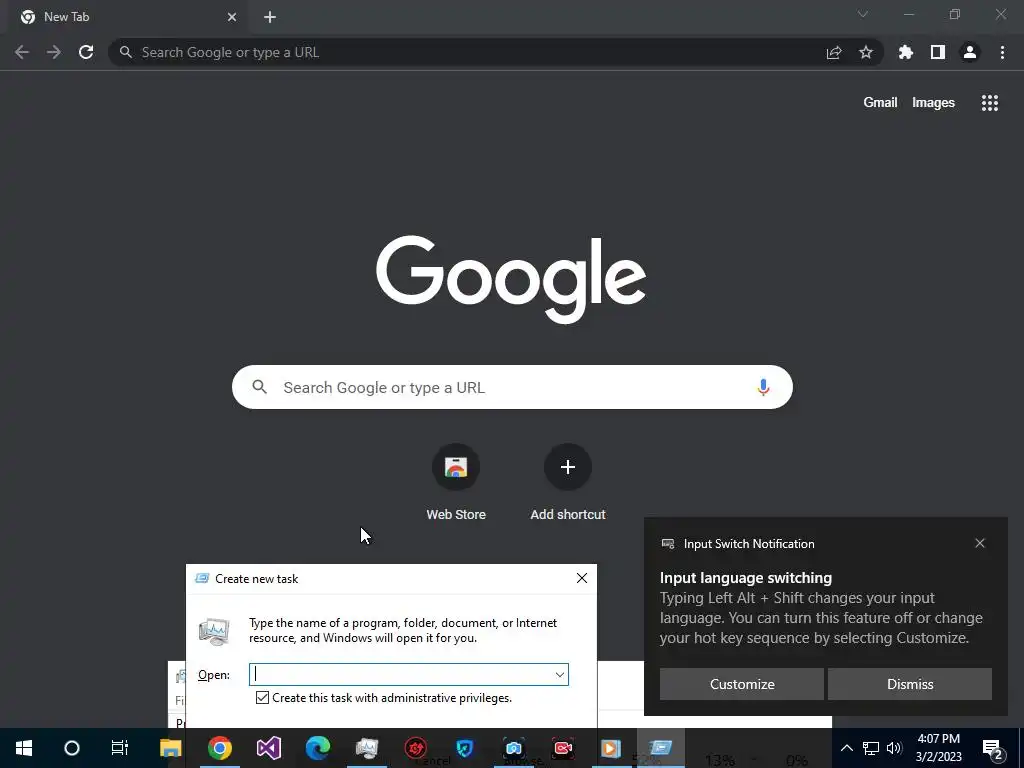
Task: Open Visual Studio from the taskbar
Action: (x=268, y=748)
